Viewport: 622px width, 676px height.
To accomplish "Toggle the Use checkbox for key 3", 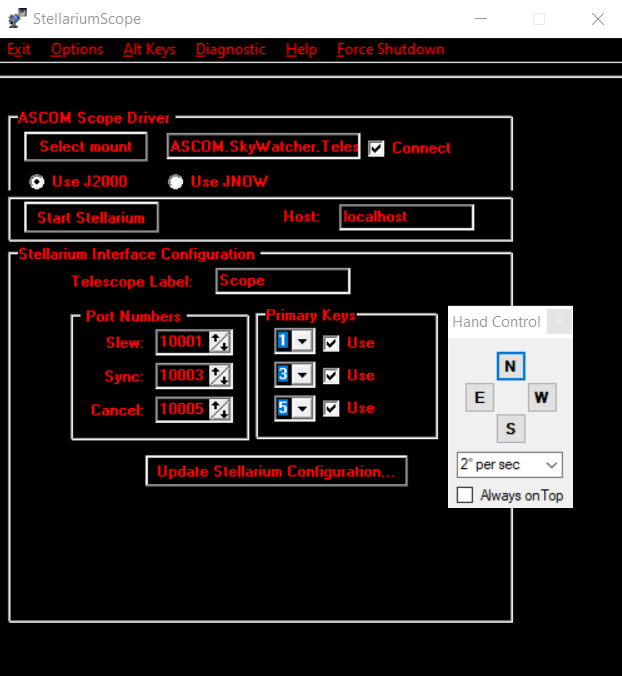I will click(331, 376).
